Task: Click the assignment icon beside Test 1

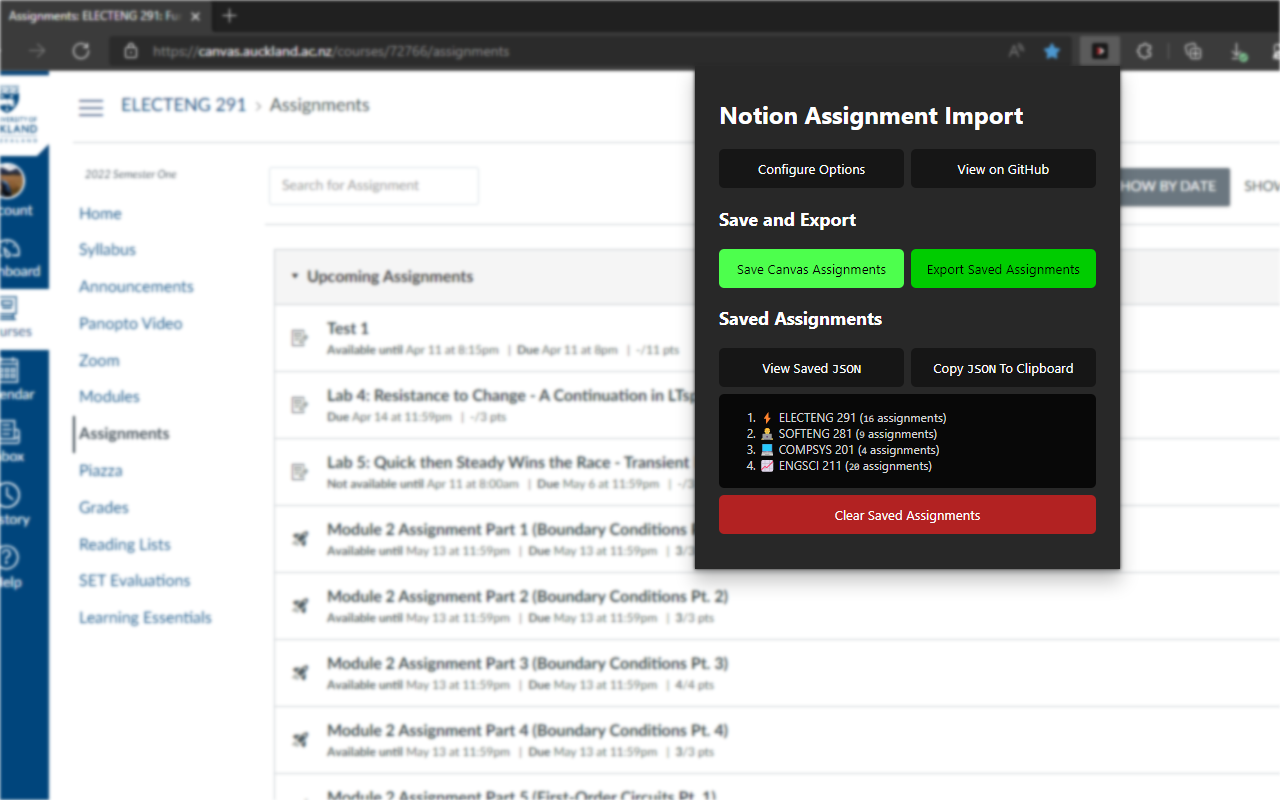Action: point(299,339)
